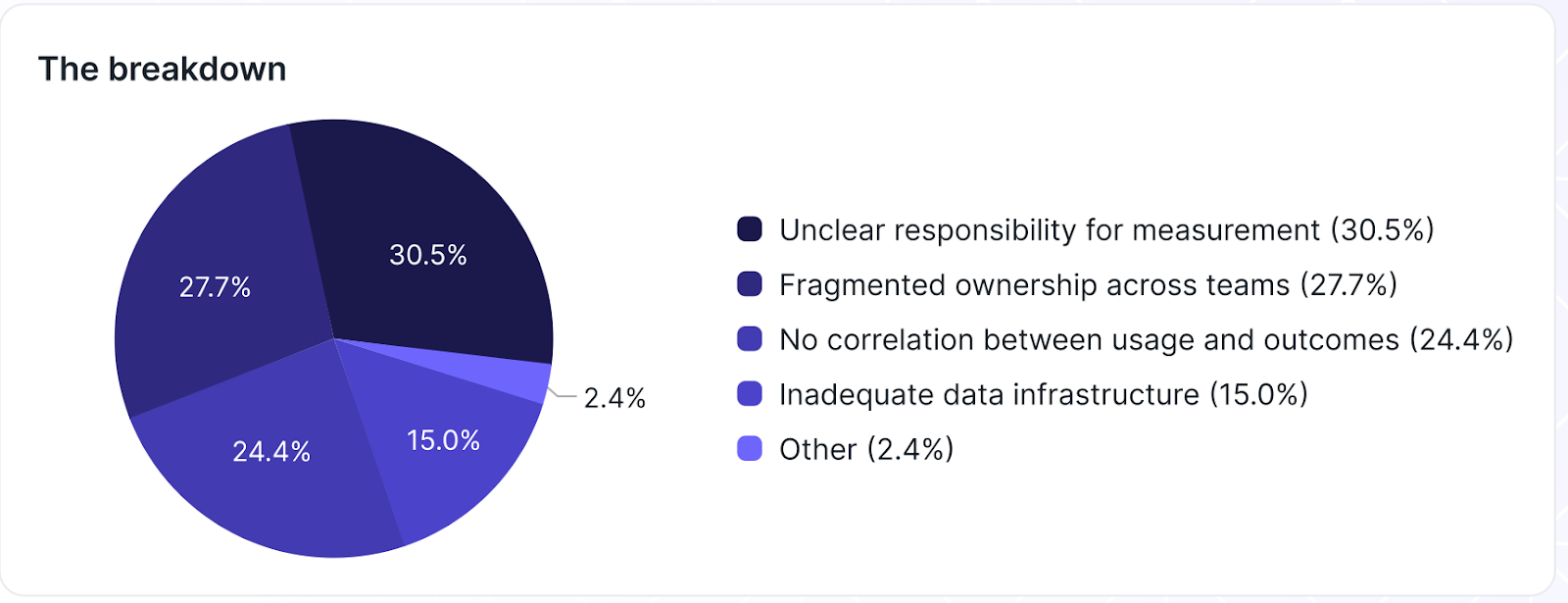Click the Unclear responsibility legend color swatch
This screenshot has width=1568, height=603.
[x=750, y=229]
